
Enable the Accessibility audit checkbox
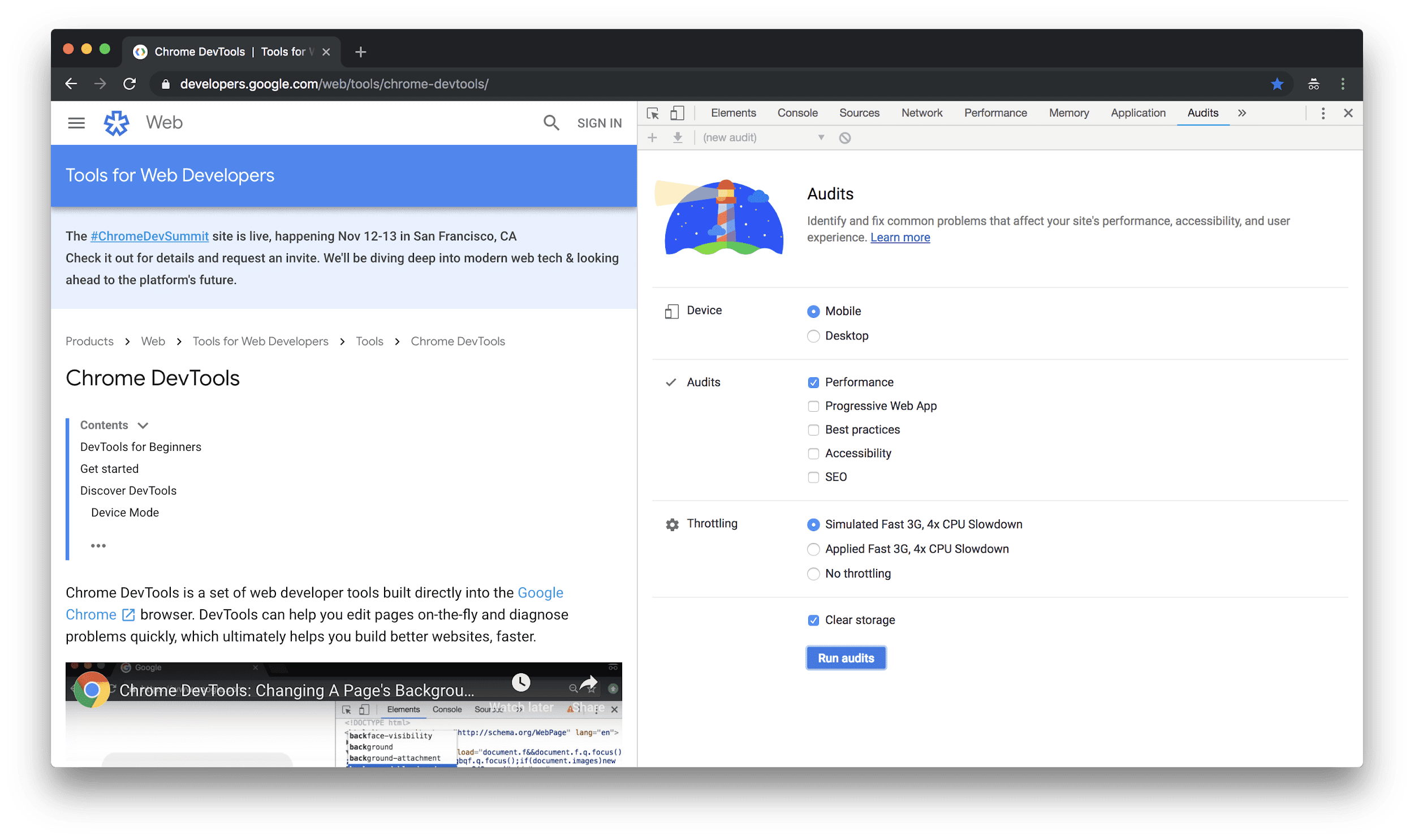[813, 453]
